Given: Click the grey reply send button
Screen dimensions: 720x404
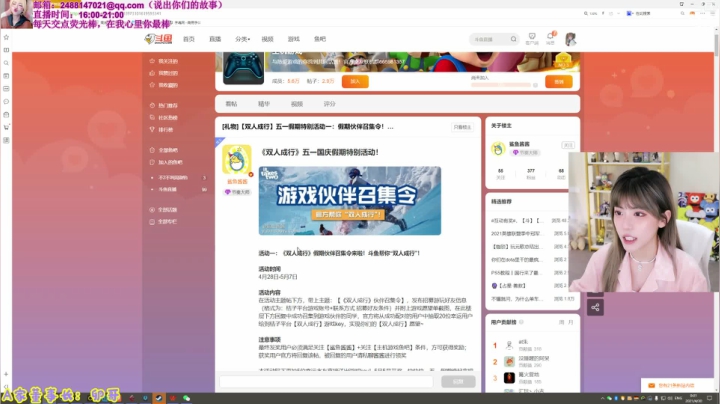Looking at the screenshot, I should (x=458, y=382).
